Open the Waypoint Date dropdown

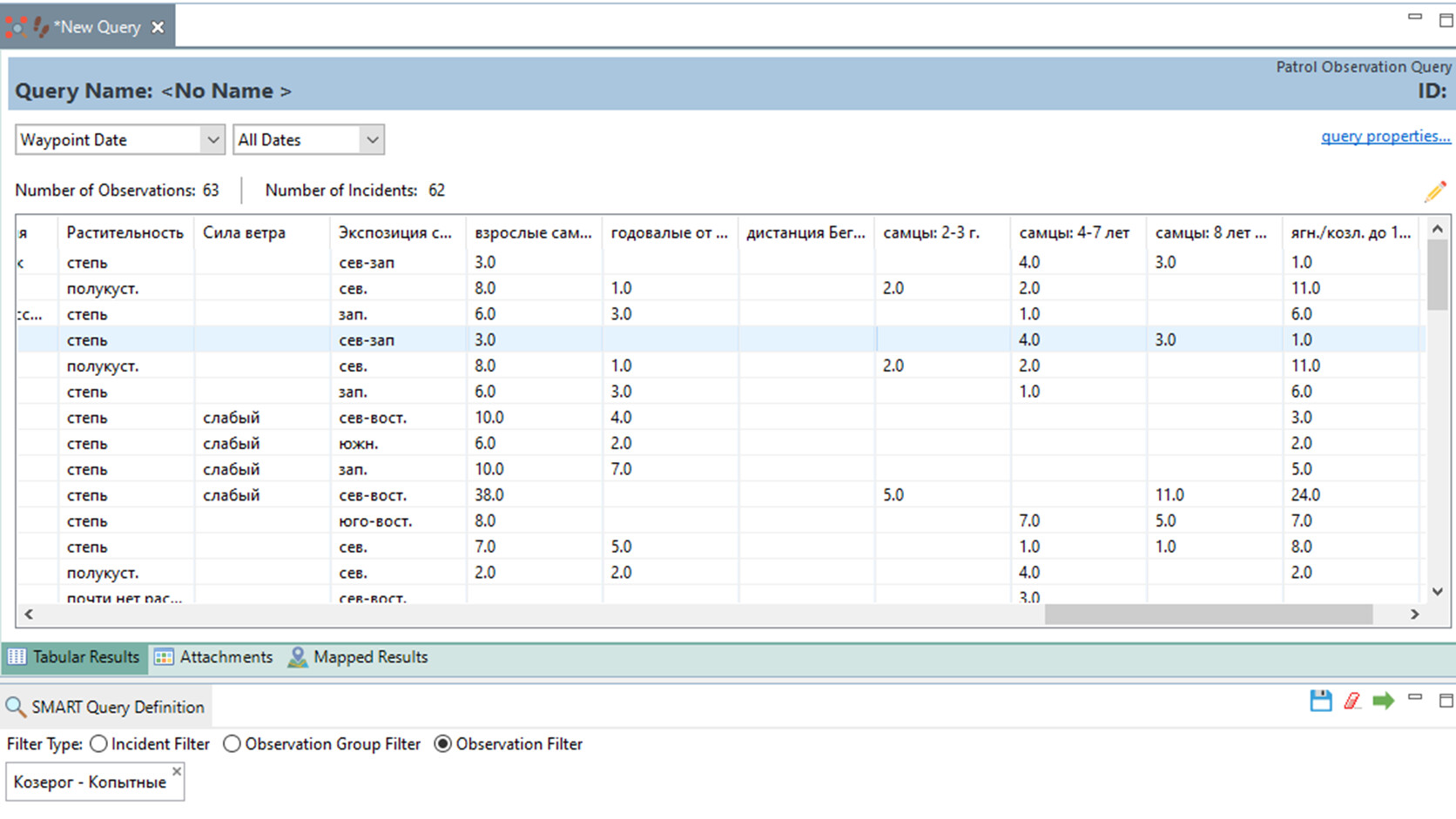[212, 140]
